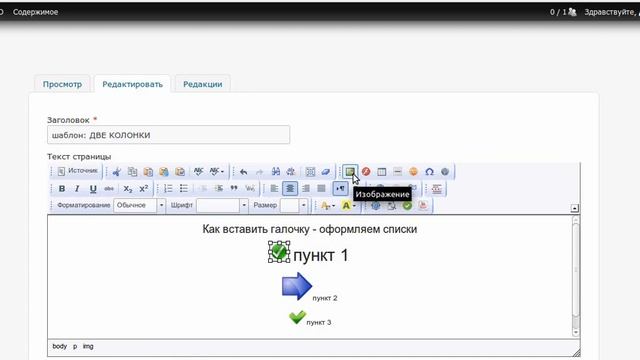640x360 pixels.
Task: Toggle Bold formatting
Action: [x=62, y=189]
